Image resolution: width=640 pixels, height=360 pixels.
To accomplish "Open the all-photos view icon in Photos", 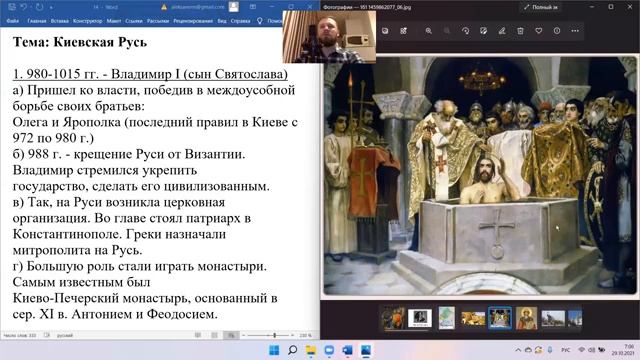I will [x=385, y=31].
